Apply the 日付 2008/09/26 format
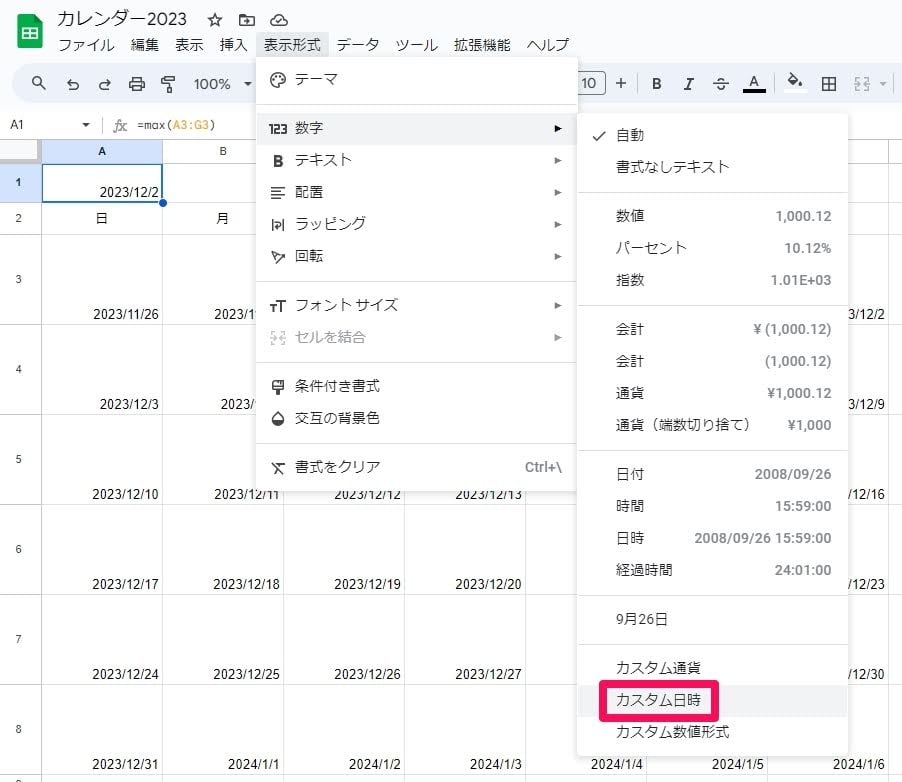Screen dimensions: 902x782 [712, 474]
